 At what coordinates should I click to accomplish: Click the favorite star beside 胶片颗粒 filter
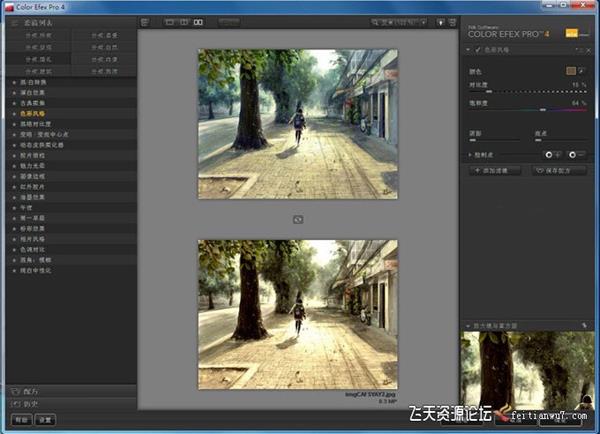coord(13,156)
